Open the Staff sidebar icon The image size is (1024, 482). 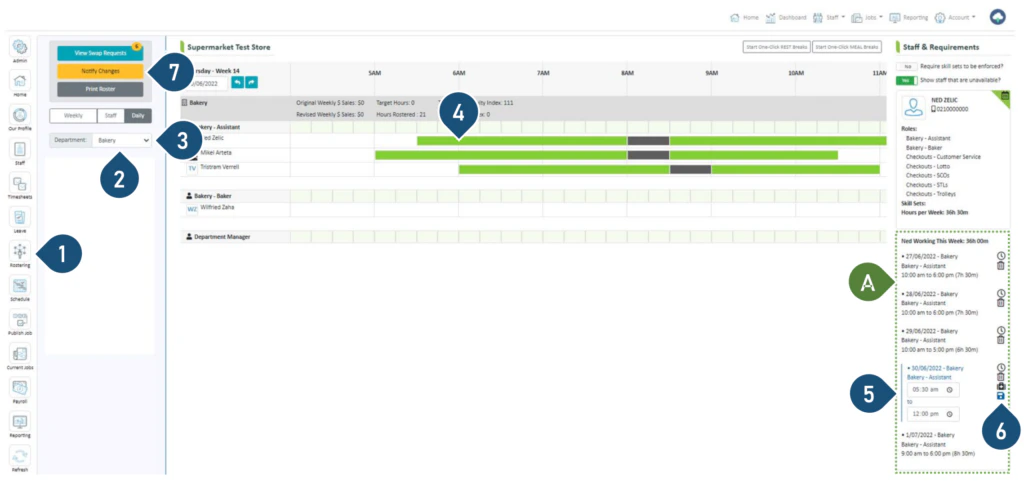20,149
